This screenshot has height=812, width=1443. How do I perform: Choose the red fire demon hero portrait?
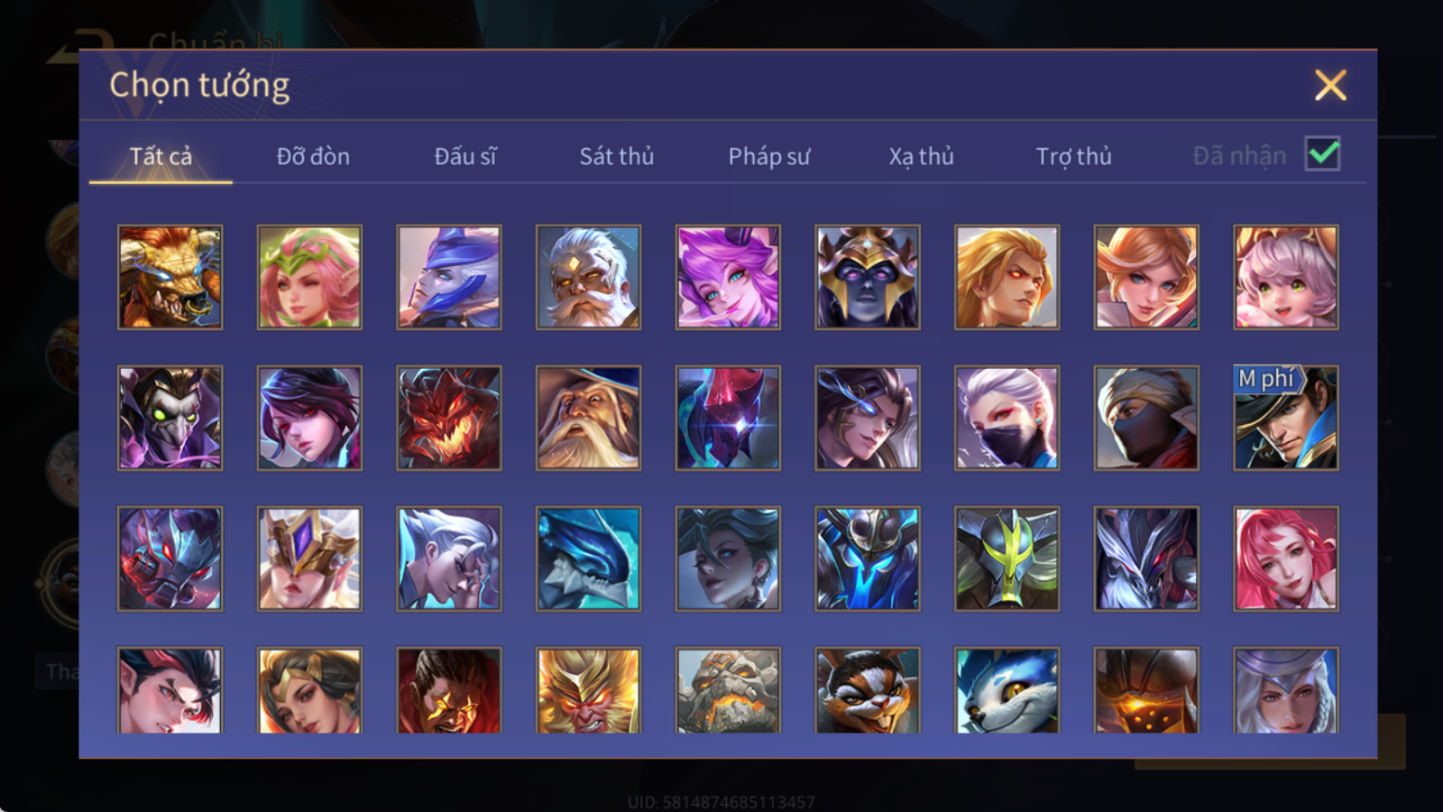[x=449, y=418]
